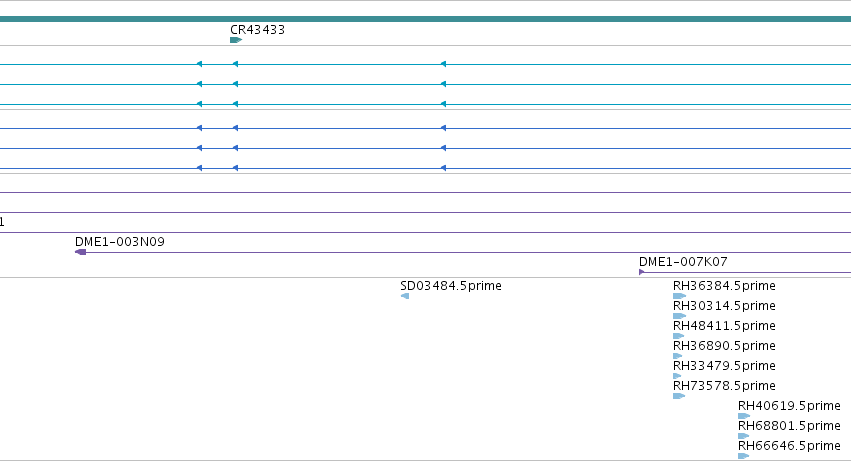Select the RH36384.5prime EST glyph
This screenshot has height=461, width=851.
pyautogui.click(x=679, y=296)
